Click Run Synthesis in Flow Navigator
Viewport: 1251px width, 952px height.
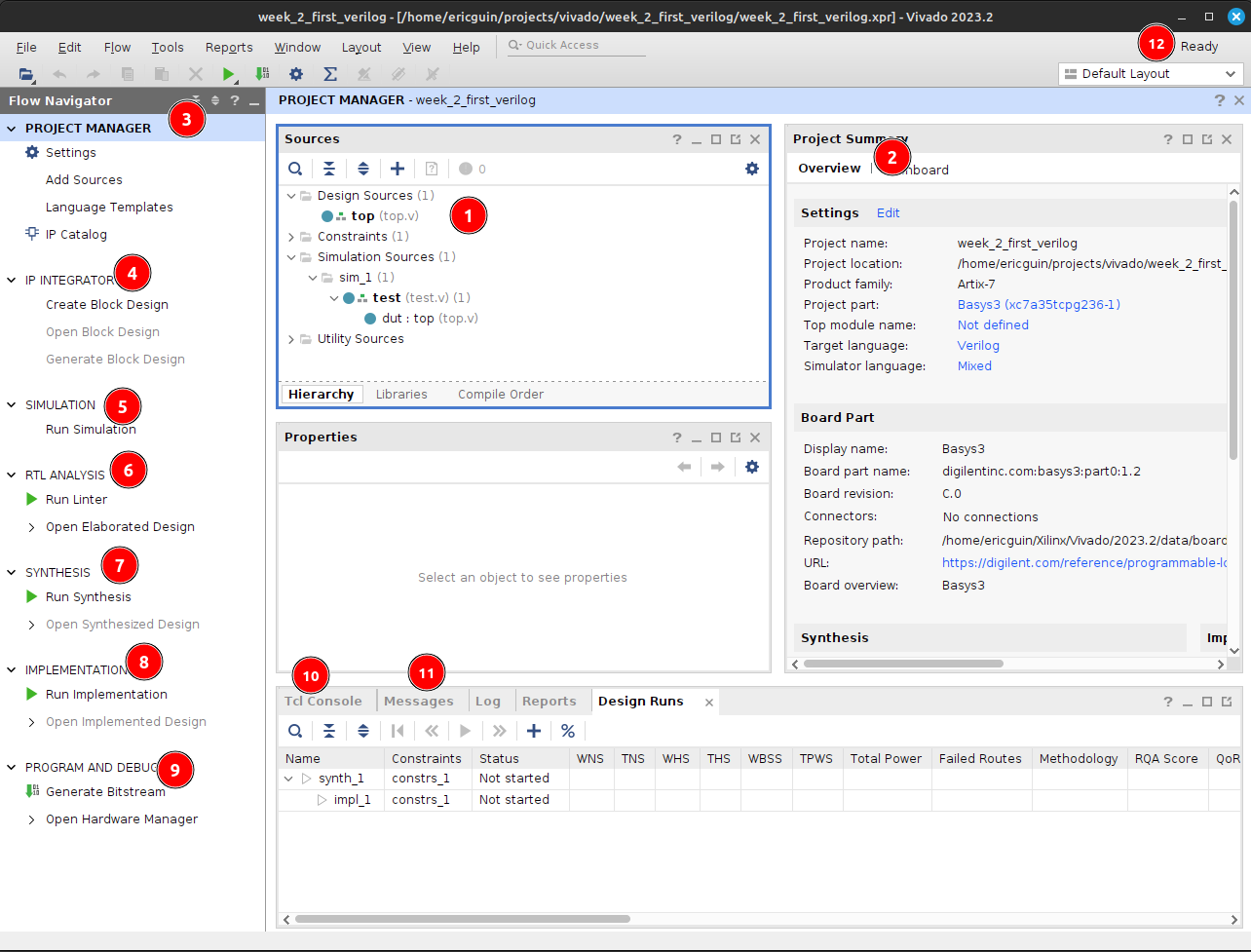[x=88, y=597]
